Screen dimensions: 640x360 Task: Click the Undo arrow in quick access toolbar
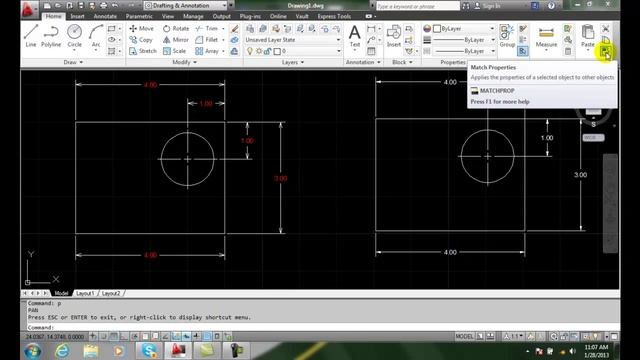pyautogui.click(x=115, y=6)
